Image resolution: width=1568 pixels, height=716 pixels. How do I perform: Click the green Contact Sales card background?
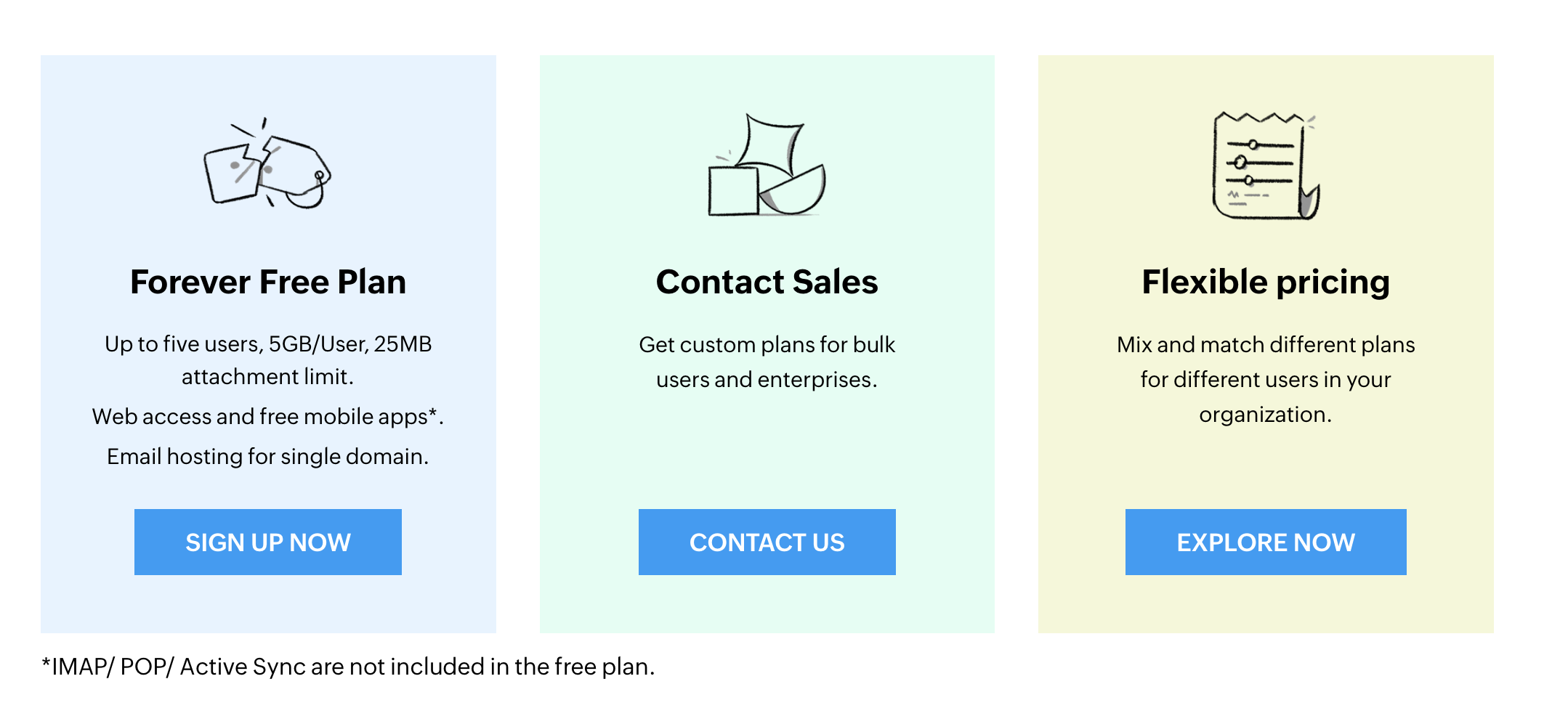(x=767, y=450)
